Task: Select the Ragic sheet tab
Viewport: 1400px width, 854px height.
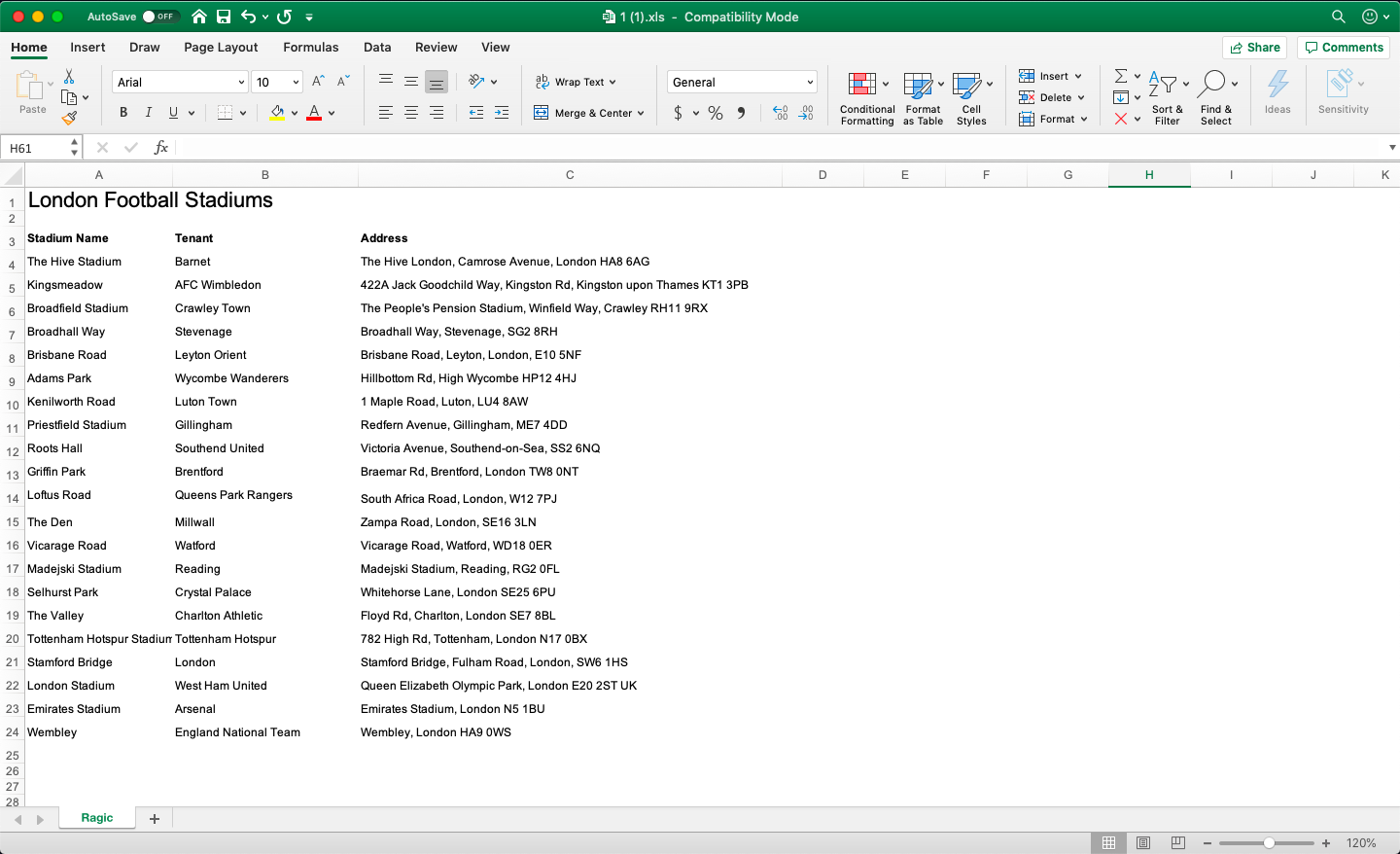Action: pyautogui.click(x=97, y=818)
